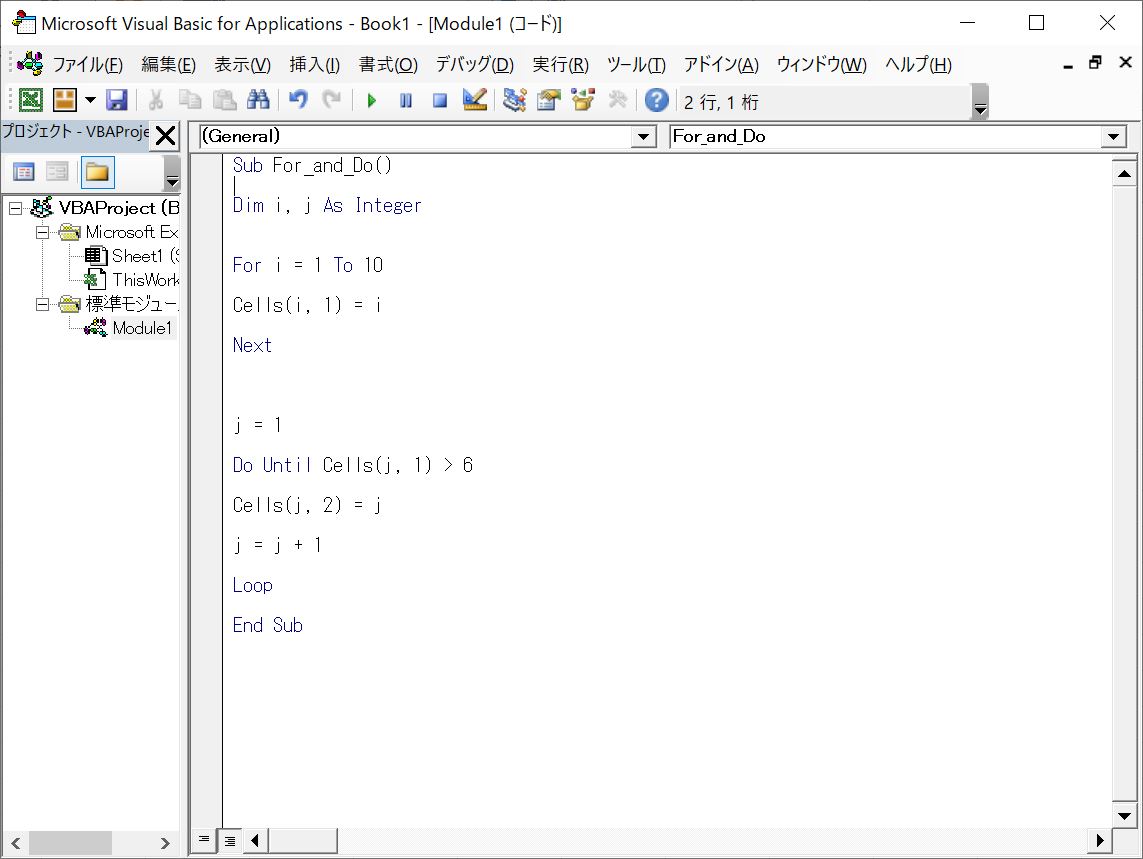The image size is (1143, 859).
Task: Click project pane scroll left arrow
Action: click(x=15, y=843)
